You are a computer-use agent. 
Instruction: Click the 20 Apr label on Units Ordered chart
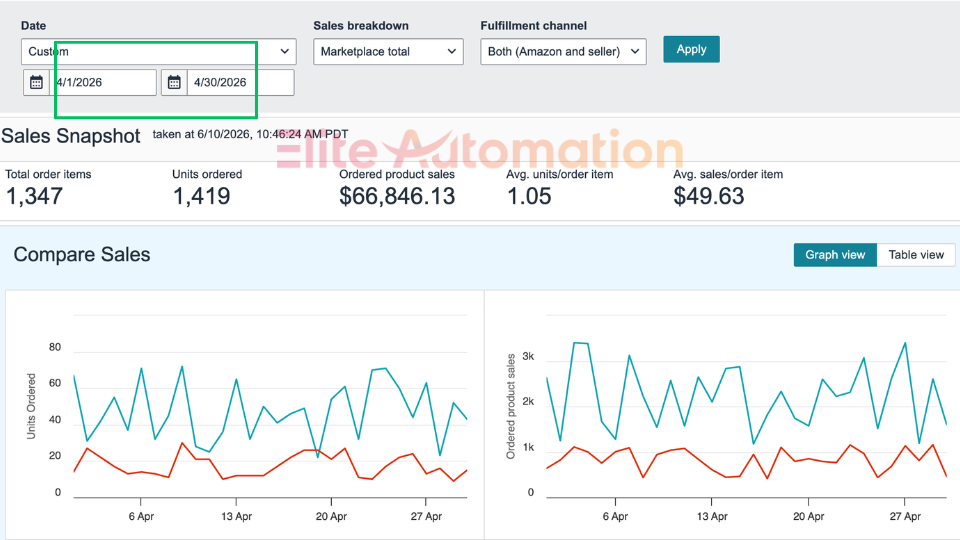pos(331,516)
